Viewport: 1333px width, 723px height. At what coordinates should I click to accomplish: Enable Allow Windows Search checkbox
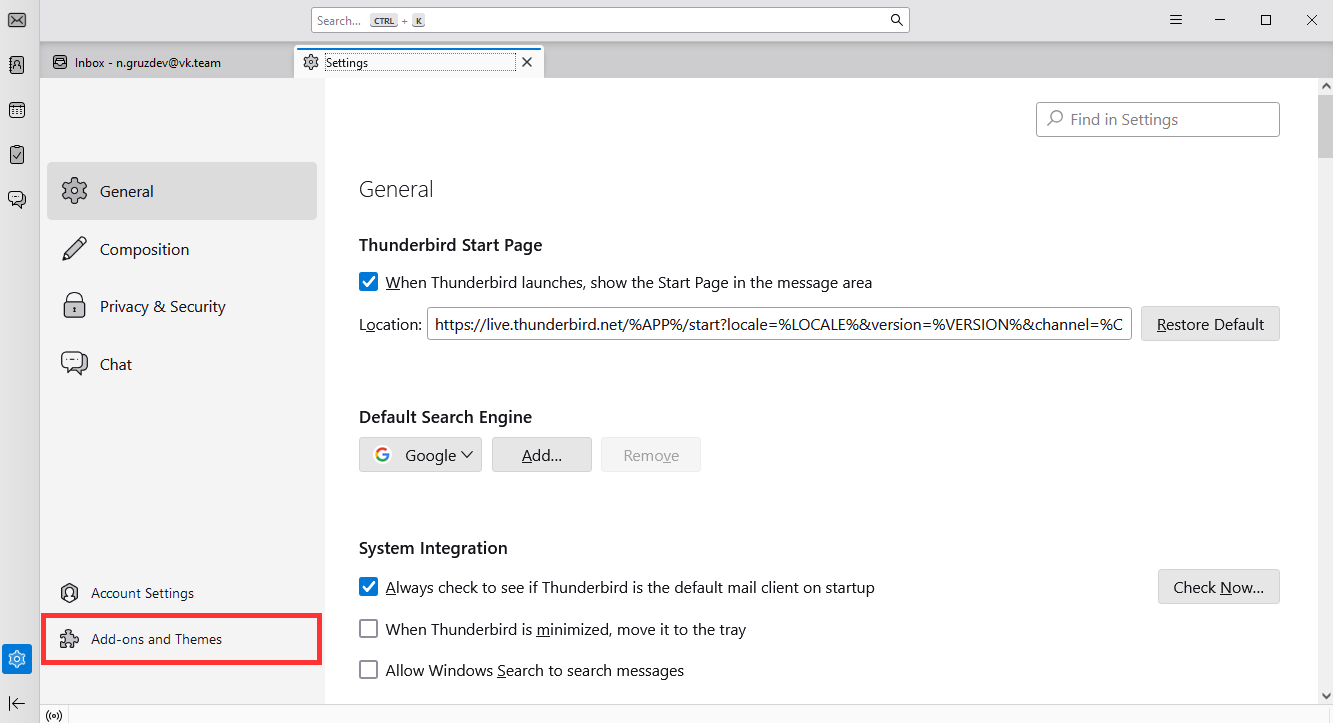[x=369, y=670]
